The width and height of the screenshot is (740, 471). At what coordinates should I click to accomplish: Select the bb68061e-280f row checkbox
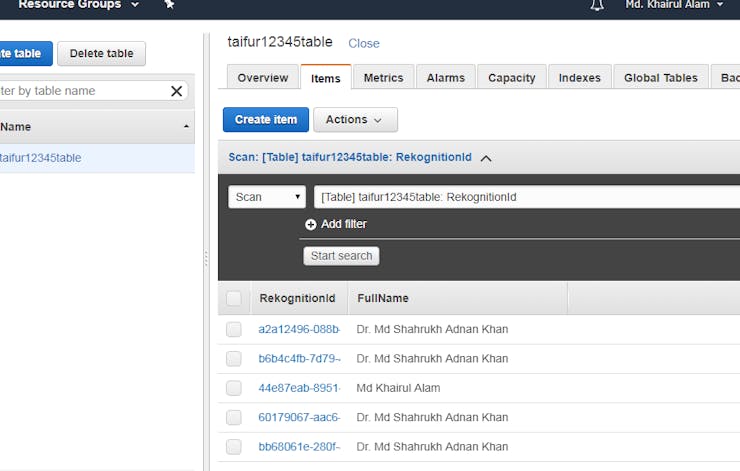233,447
